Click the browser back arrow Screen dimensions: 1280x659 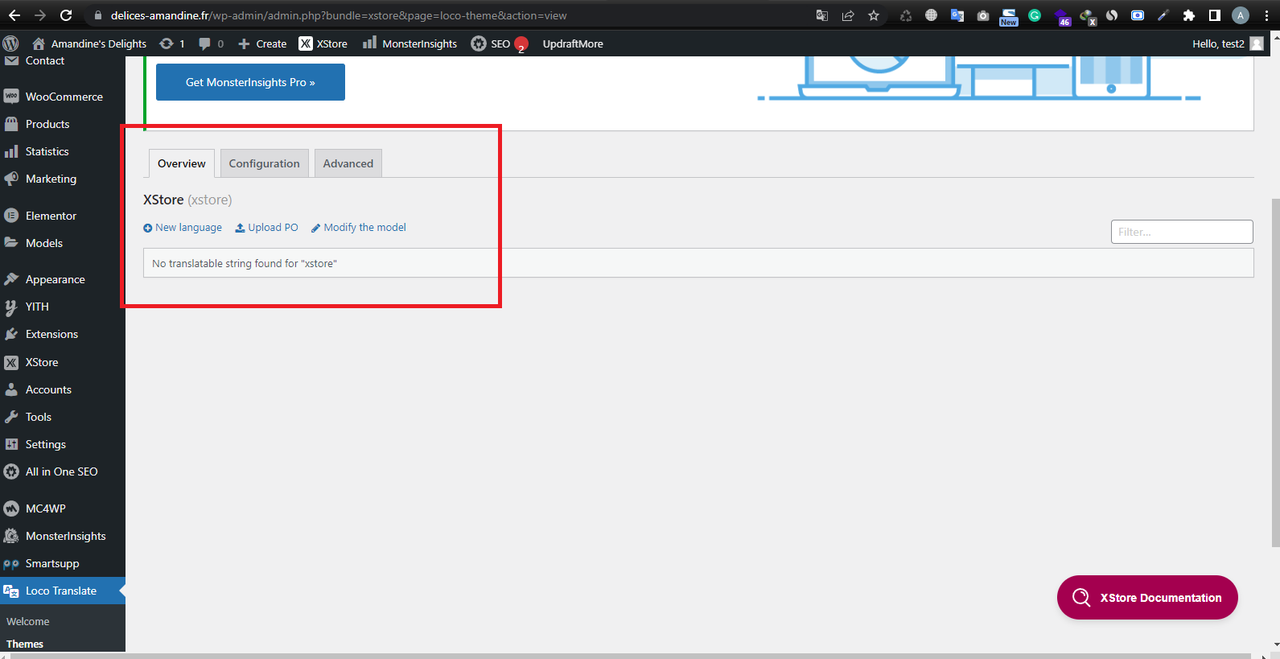[14, 15]
